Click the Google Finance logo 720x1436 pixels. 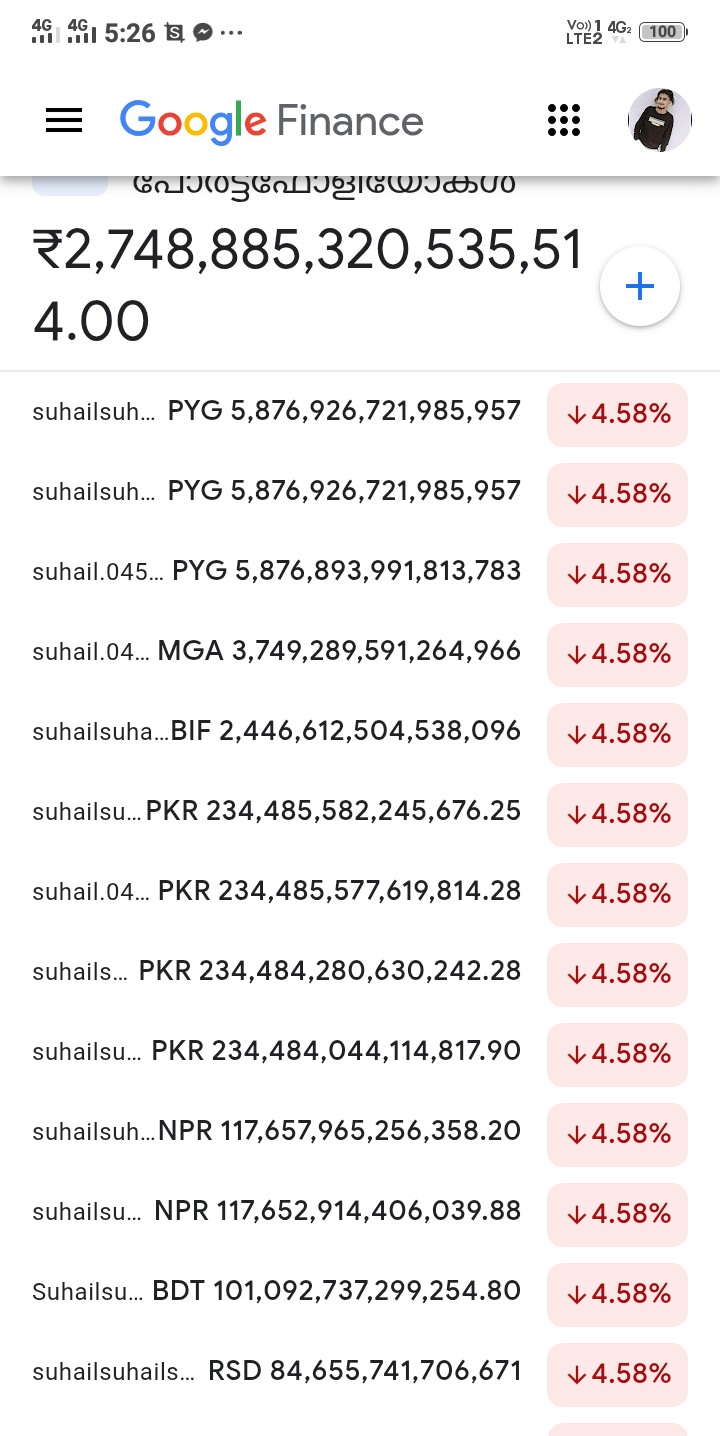click(x=271, y=121)
